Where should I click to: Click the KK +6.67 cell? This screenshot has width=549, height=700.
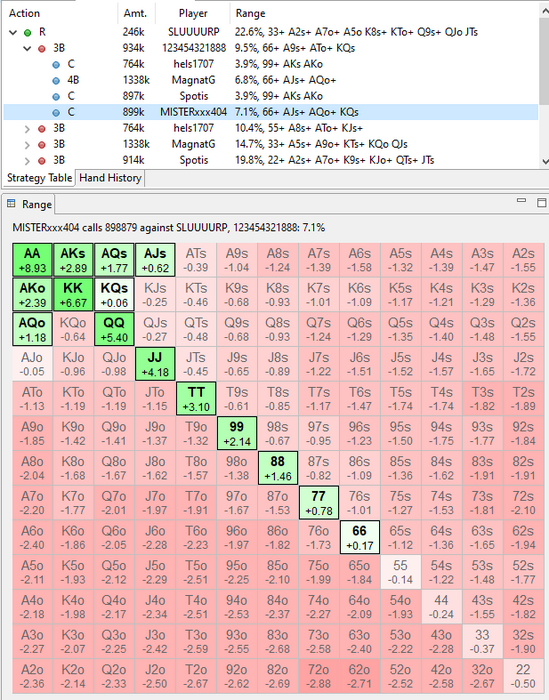click(x=73, y=295)
